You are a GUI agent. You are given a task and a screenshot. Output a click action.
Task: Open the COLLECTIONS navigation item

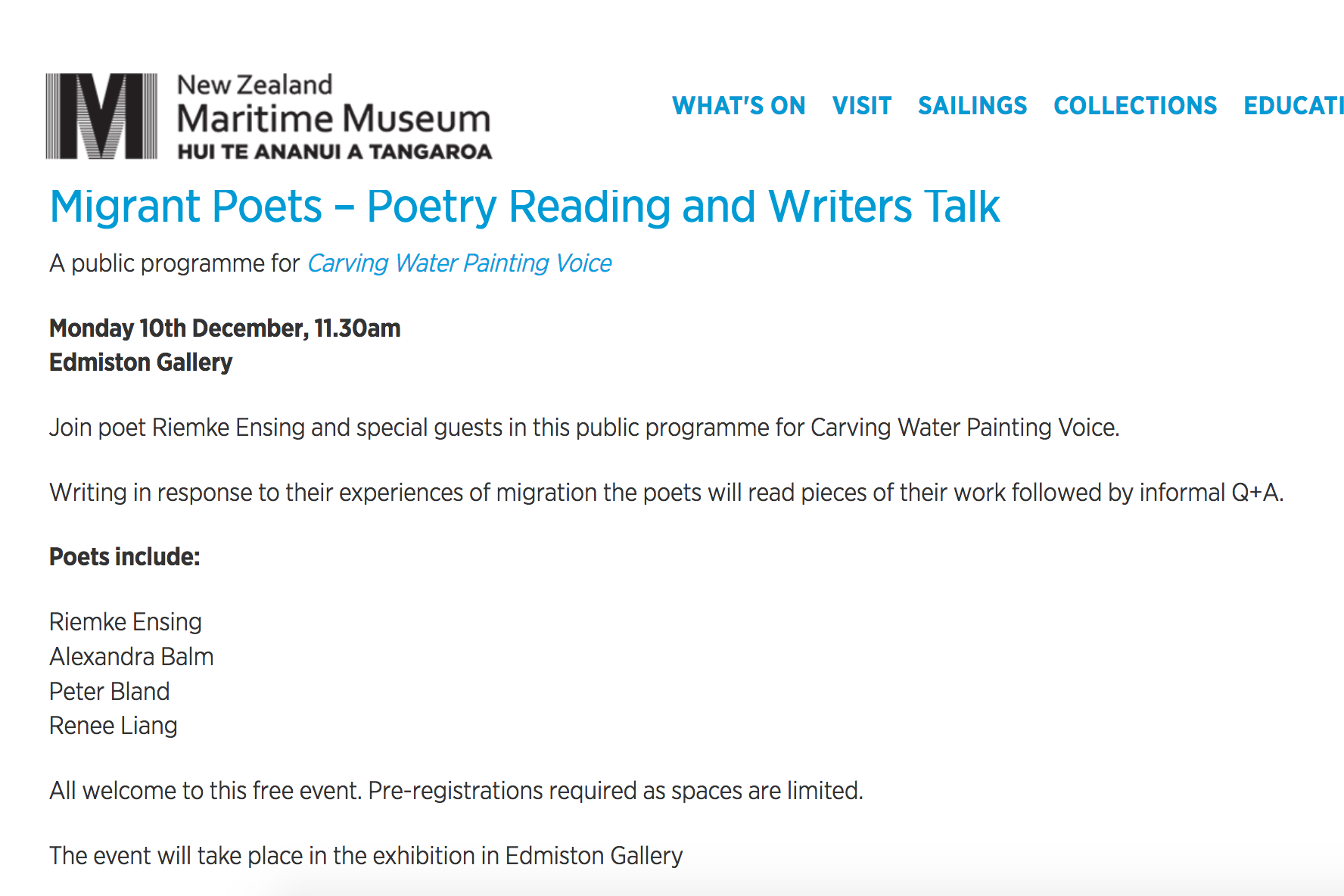click(x=1135, y=106)
